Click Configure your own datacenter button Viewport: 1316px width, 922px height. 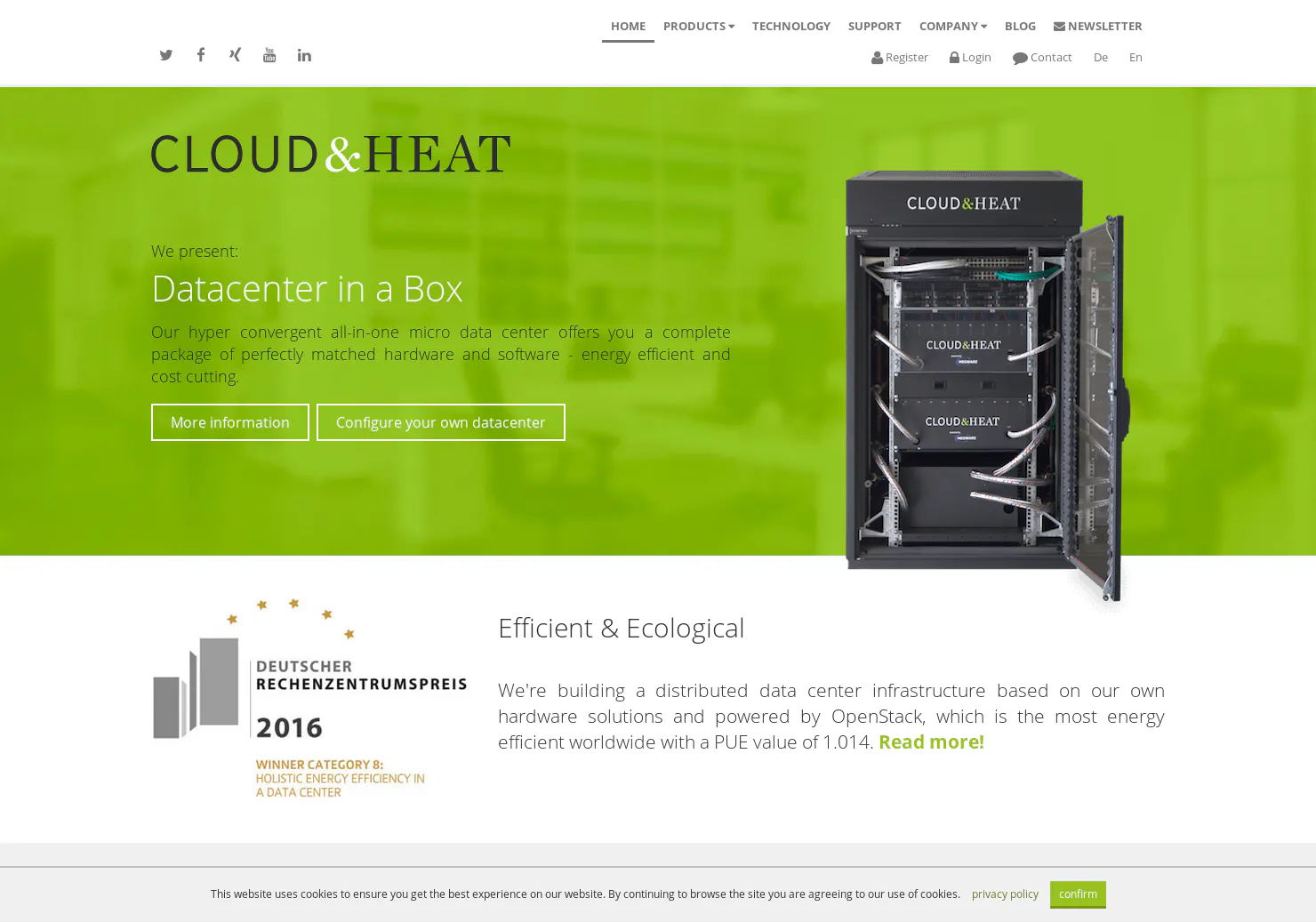pos(441,422)
